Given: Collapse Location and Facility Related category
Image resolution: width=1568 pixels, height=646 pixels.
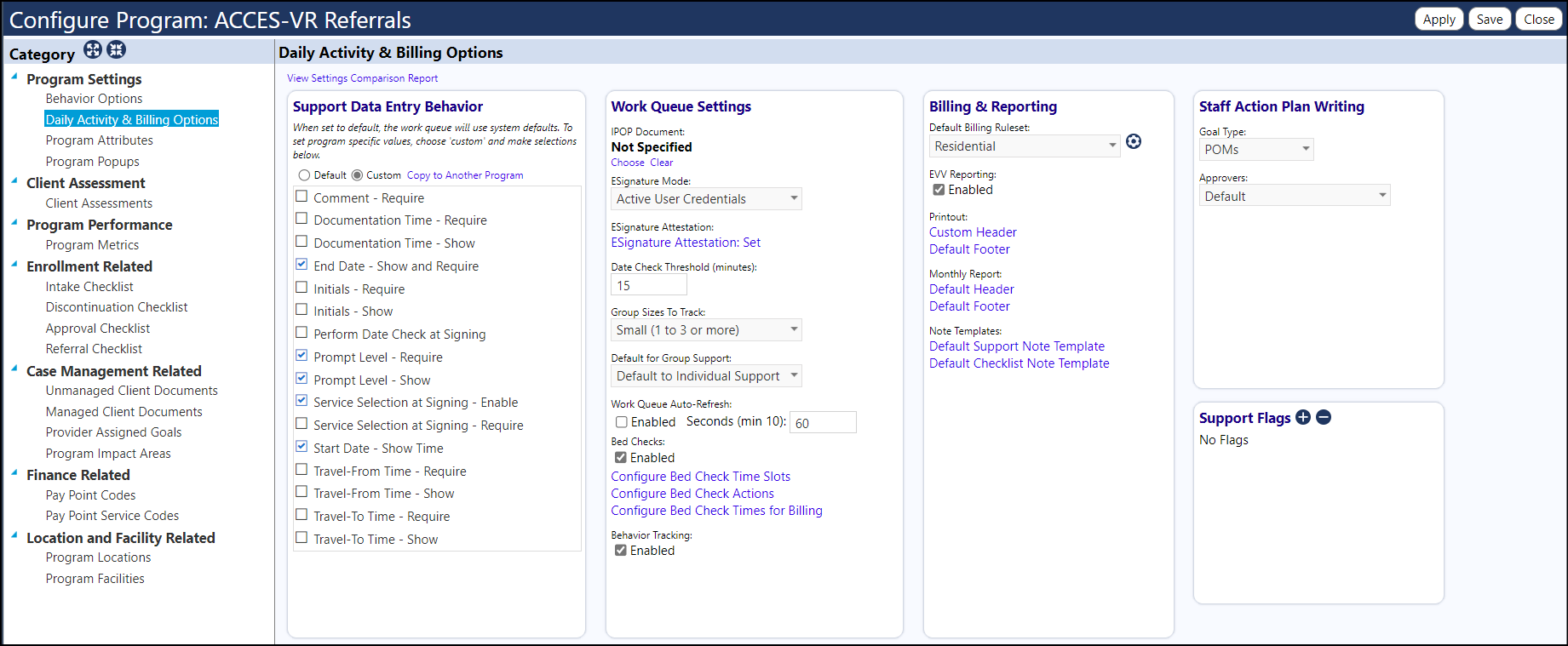Looking at the screenshot, I should coord(14,535).
